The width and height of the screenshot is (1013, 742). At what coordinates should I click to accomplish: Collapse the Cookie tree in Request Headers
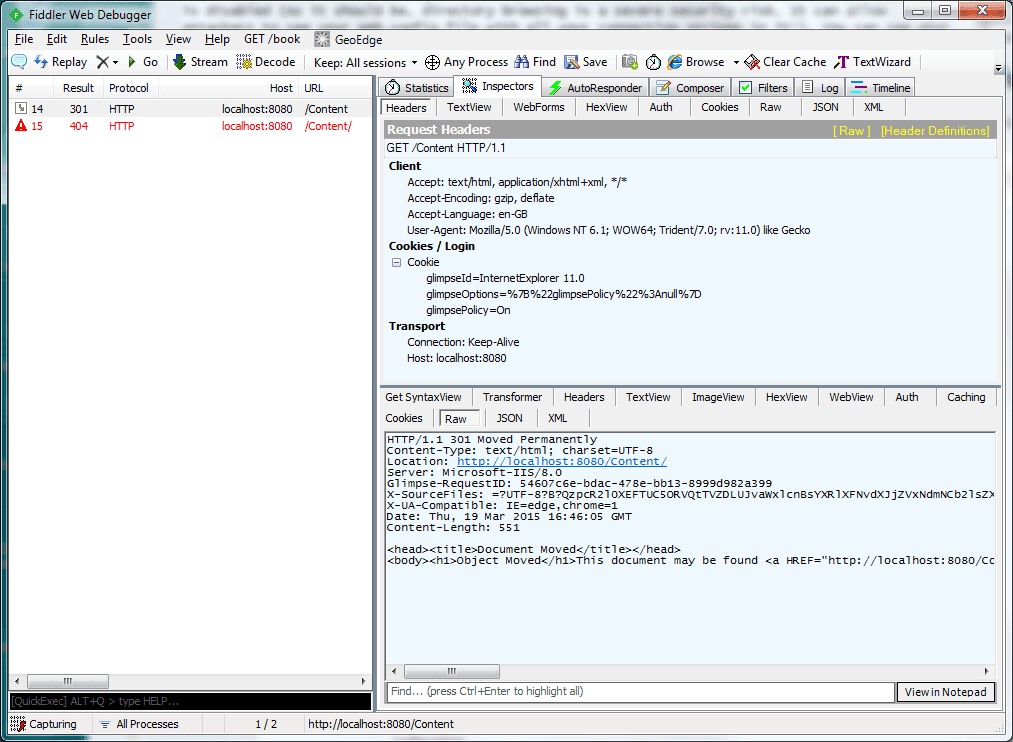point(397,261)
